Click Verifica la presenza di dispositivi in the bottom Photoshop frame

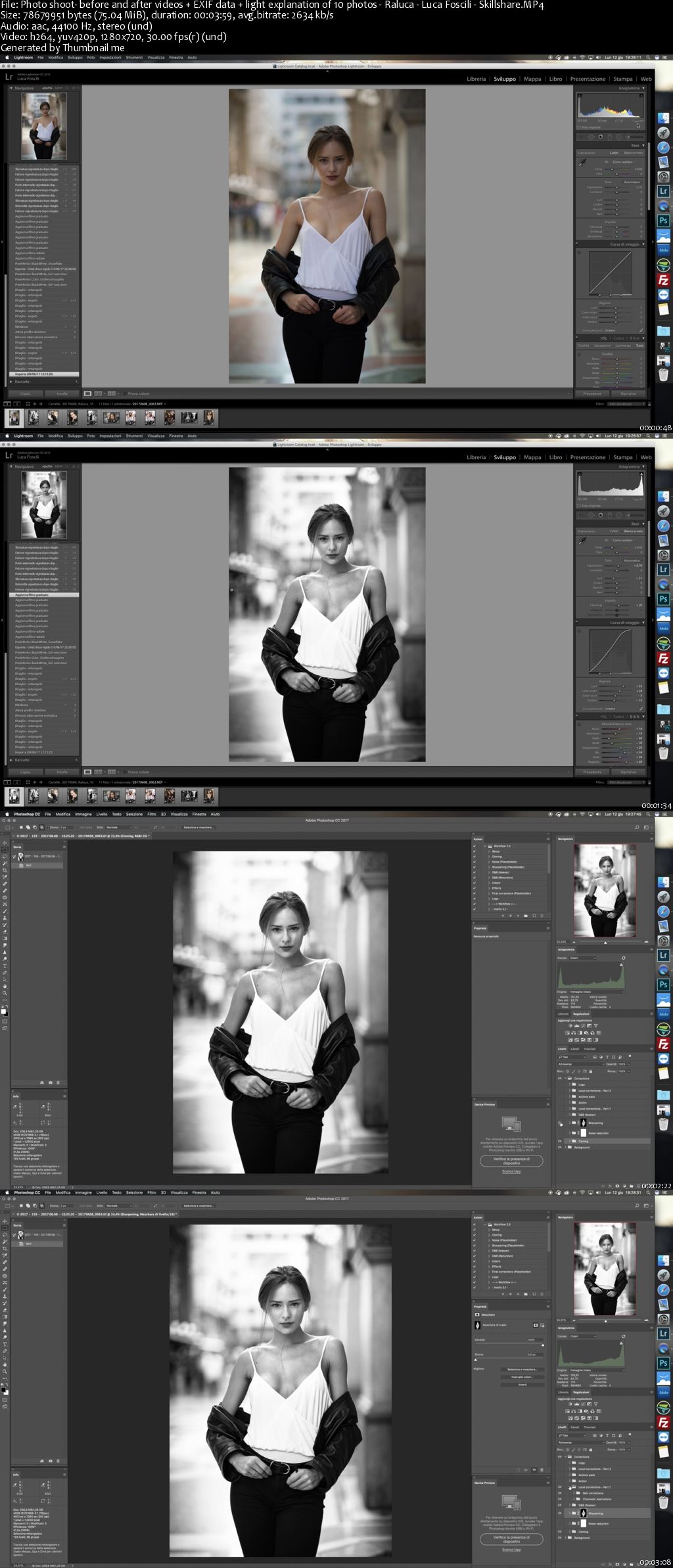coord(511,1538)
